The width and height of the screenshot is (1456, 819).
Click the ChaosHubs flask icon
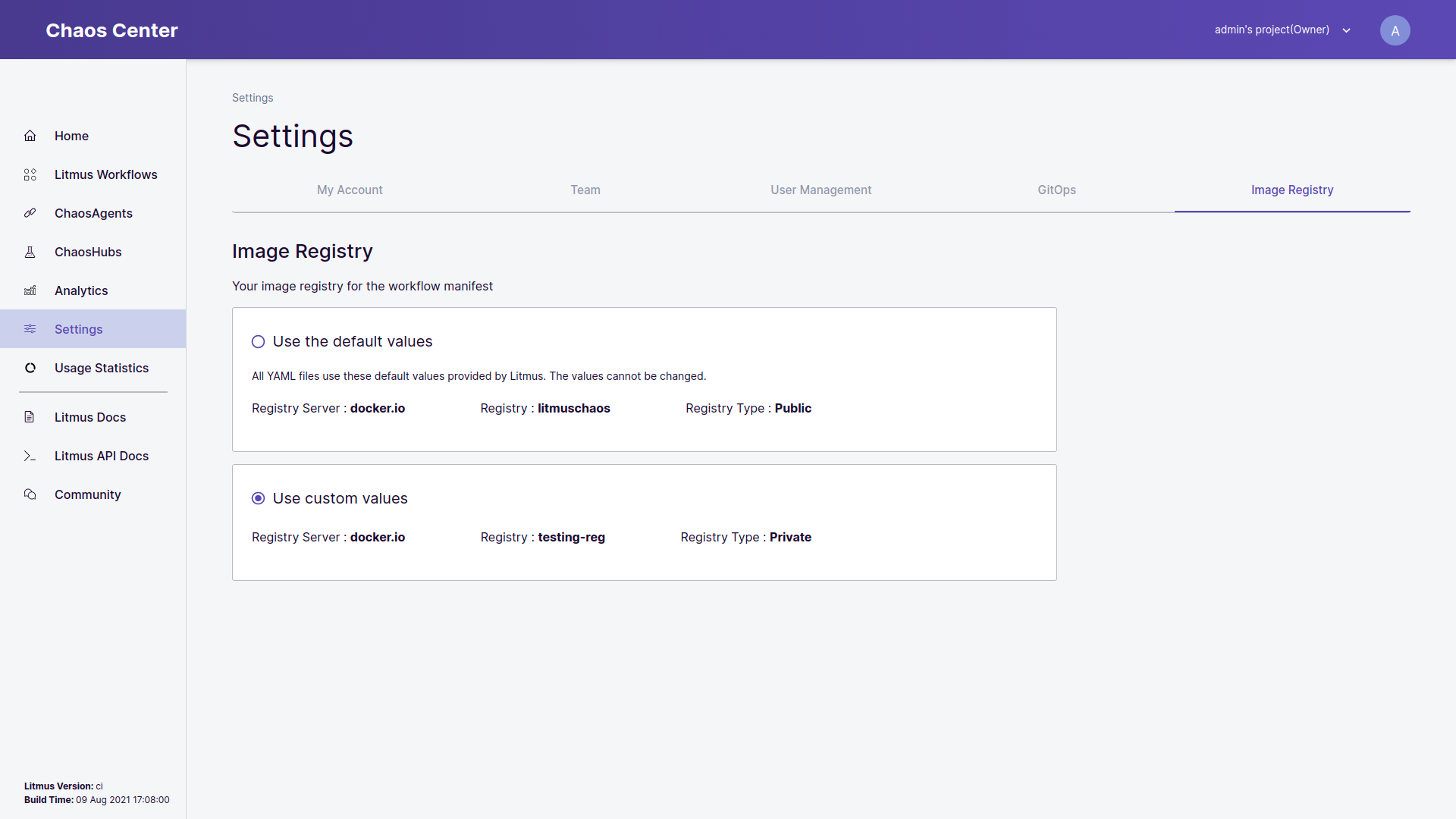30,252
